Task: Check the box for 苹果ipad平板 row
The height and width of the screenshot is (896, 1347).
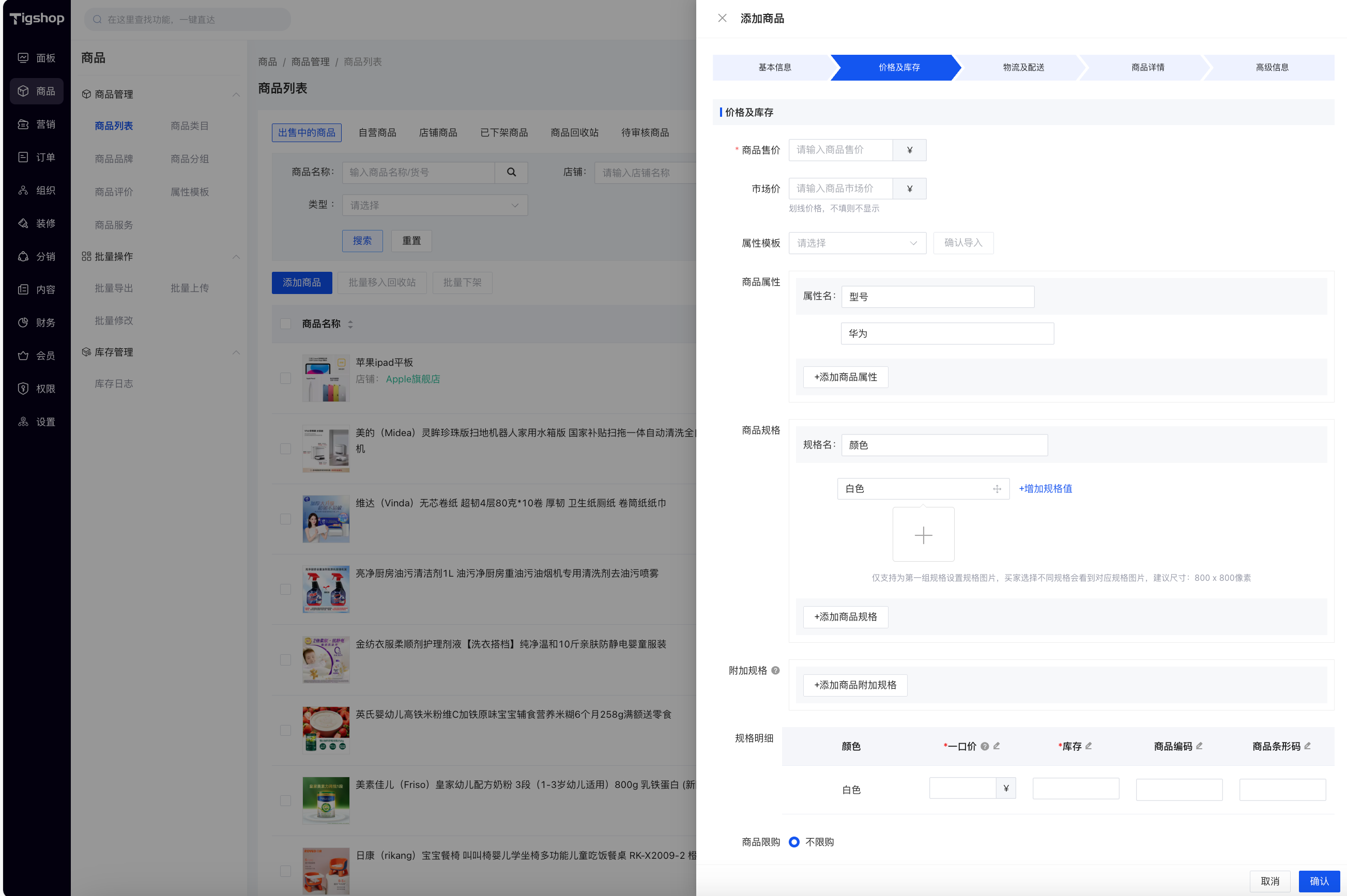Action: (x=285, y=378)
